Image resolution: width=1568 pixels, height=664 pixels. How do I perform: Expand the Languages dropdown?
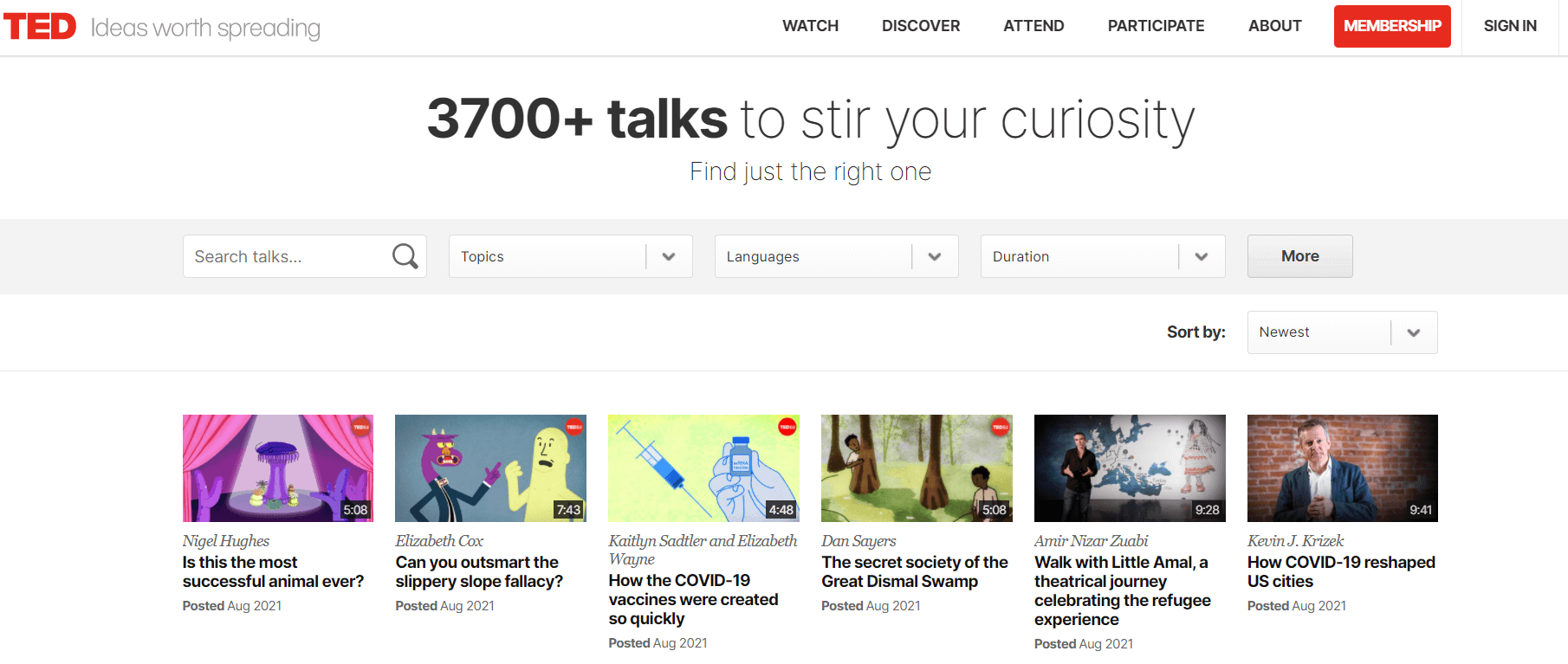coord(836,256)
